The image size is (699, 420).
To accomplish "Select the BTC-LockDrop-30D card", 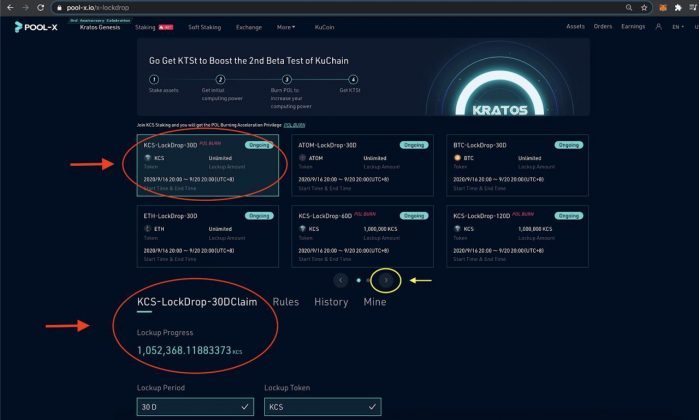I will [x=517, y=165].
